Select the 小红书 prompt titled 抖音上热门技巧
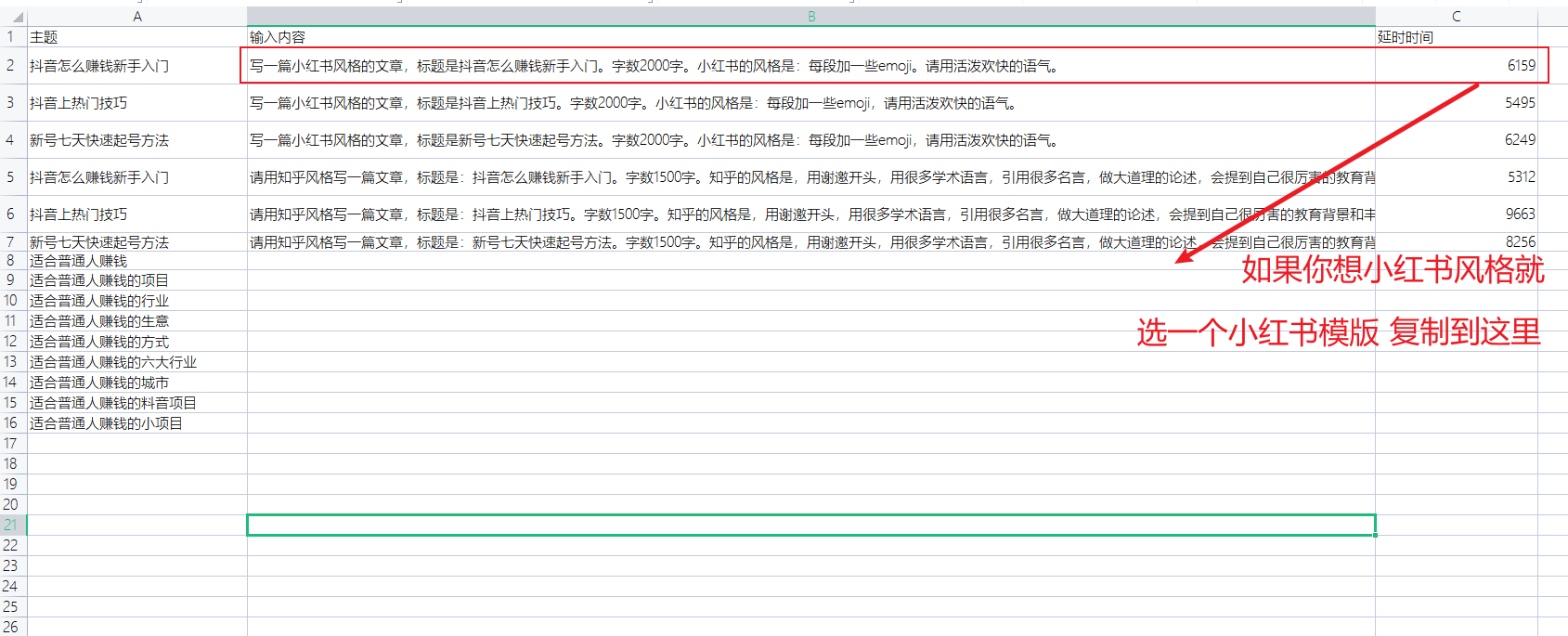Screen dimensions: 1568x636 (x=811, y=103)
